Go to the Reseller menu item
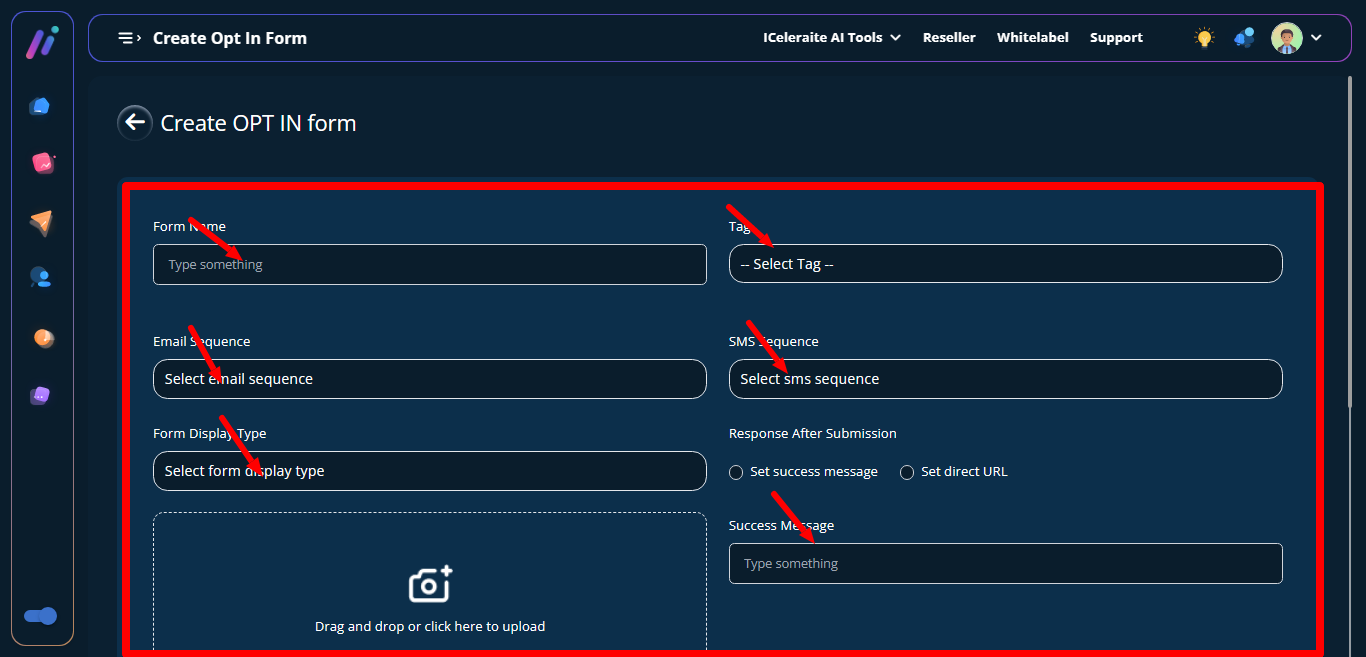The height and width of the screenshot is (657, 1366). pyautogui.click(x=949, y=38)
